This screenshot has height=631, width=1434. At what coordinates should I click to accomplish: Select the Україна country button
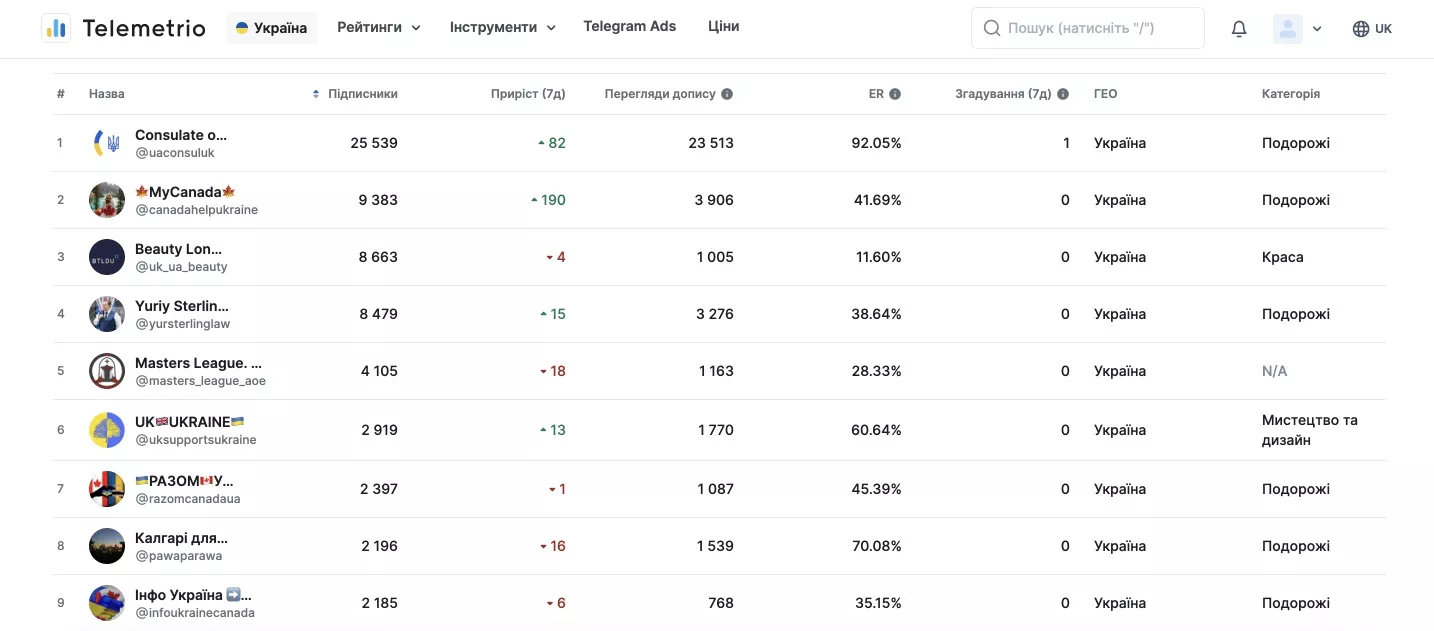click(272, 28)
